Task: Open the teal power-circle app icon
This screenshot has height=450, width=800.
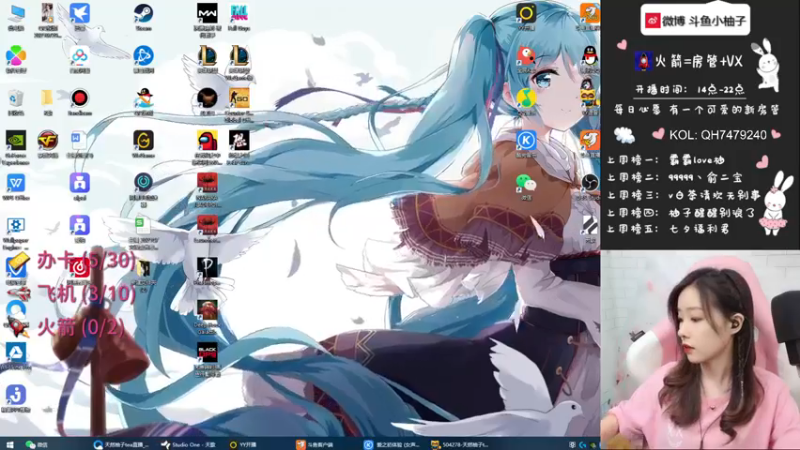Action: click(143, 182)
